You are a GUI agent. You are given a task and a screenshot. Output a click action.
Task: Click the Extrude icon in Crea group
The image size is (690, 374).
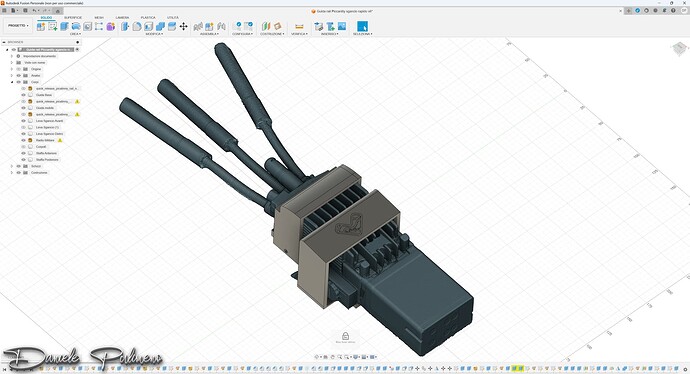coord(64,26)
